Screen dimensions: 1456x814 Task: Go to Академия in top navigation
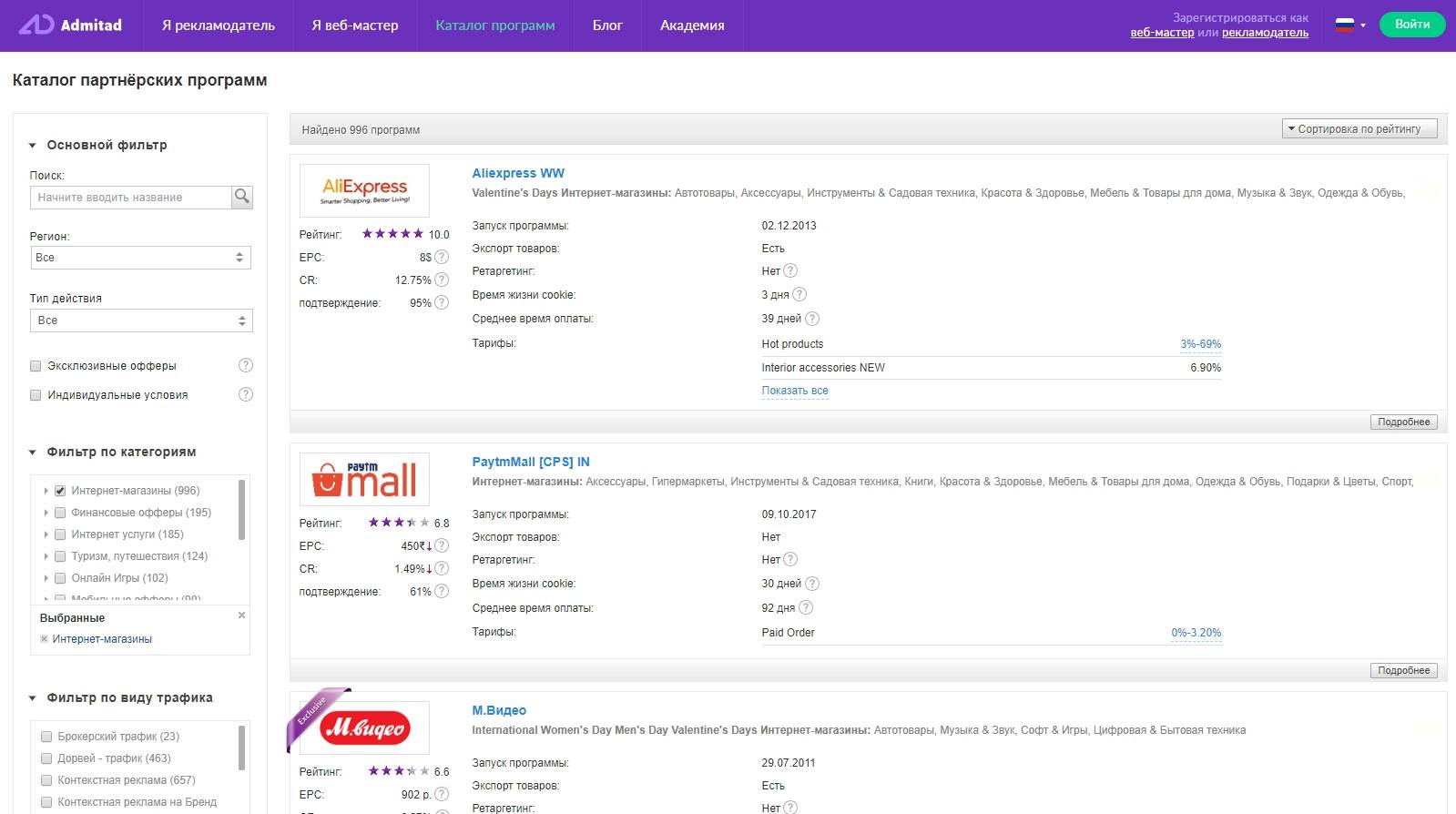[692, 25]
